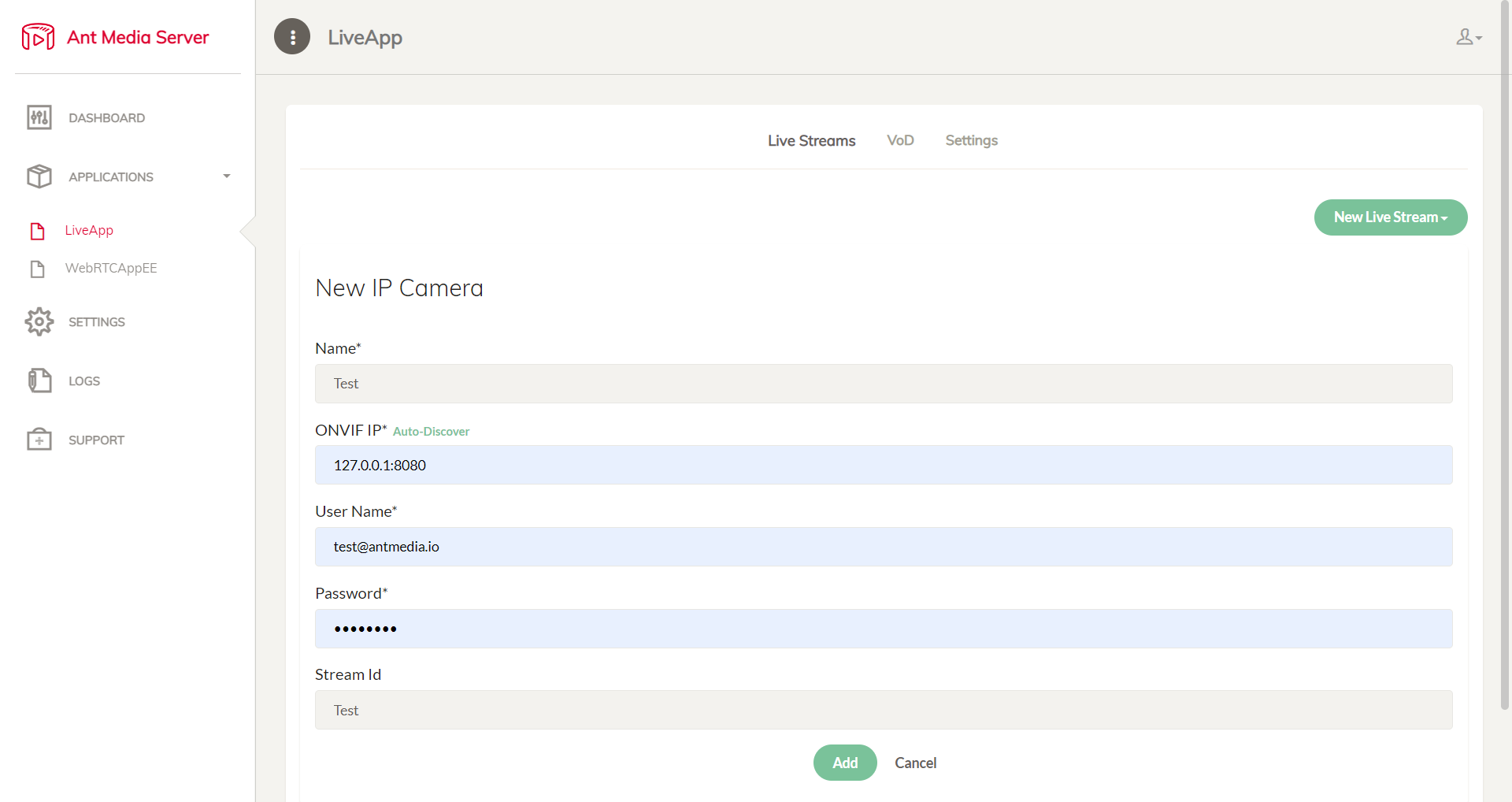Click the Add button
The height and width of the screenshot is (802, 1512).
845,763
